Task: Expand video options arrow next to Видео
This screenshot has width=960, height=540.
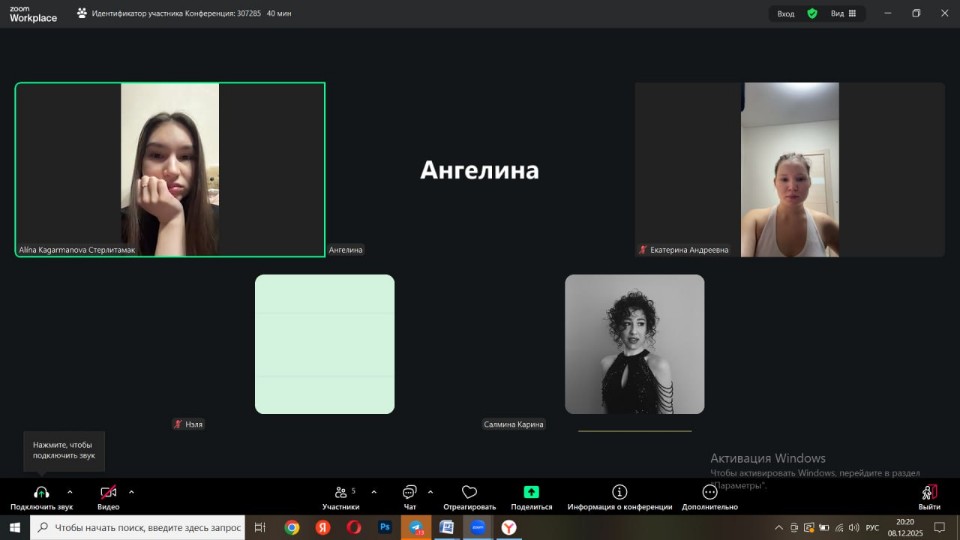Action: pos(131,492)
